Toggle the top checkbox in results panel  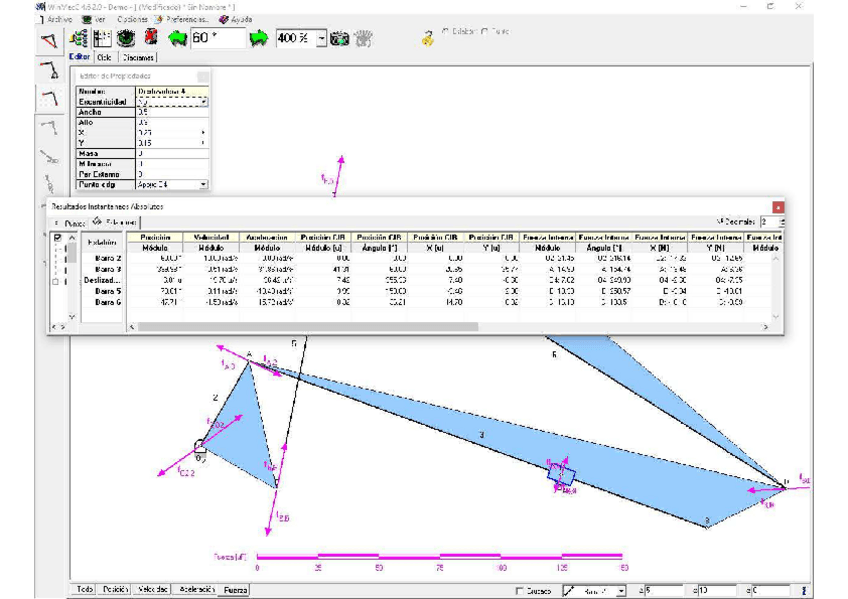(x=56, y=239)
